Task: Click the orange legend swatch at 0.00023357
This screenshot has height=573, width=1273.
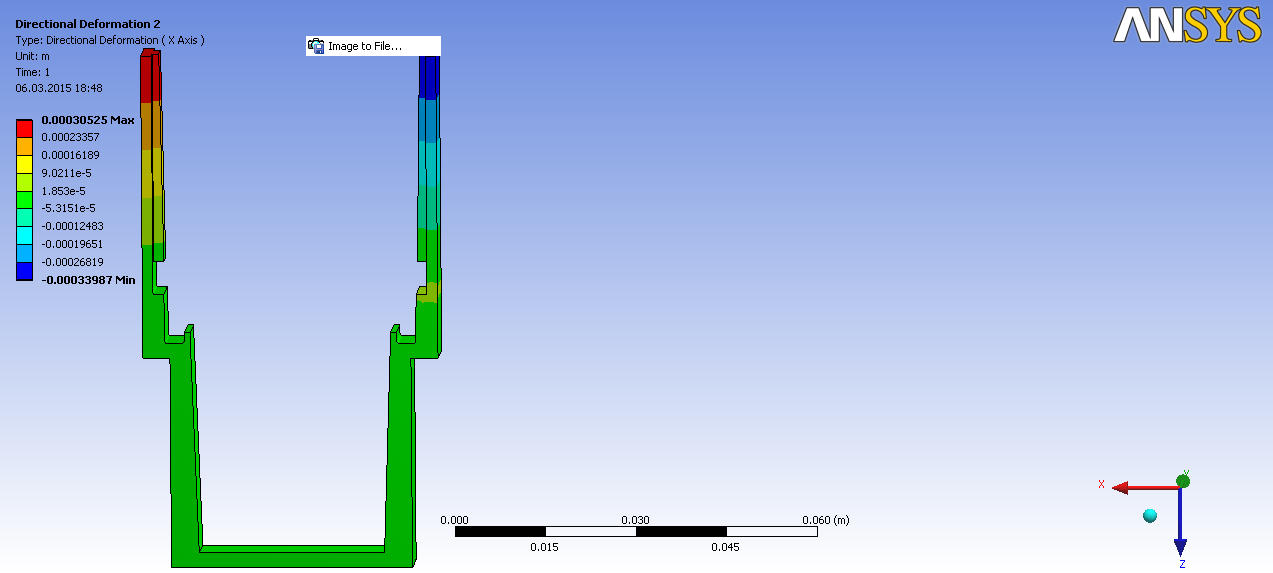Action: tap(24, 146)
